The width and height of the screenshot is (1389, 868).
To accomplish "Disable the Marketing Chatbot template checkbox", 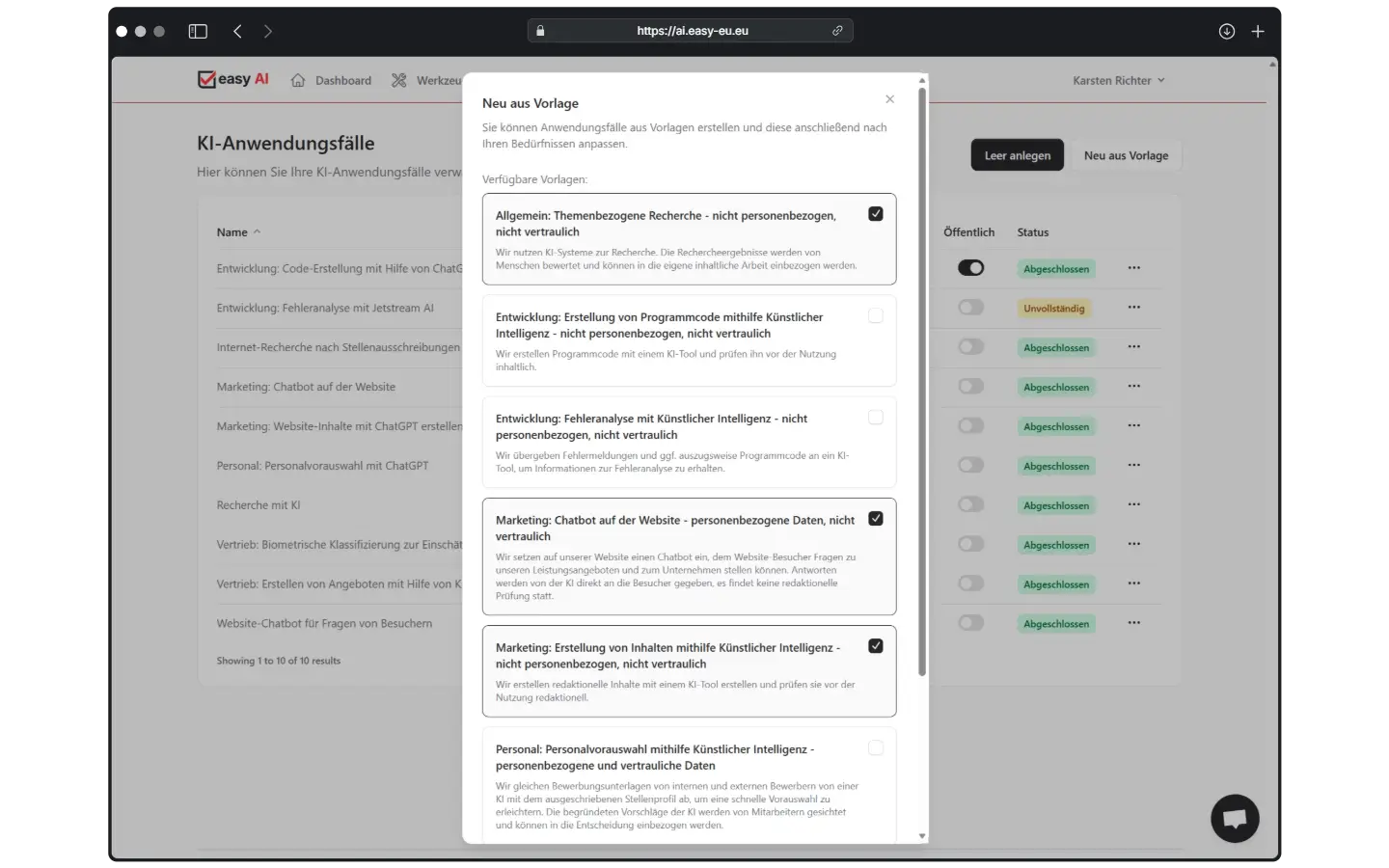I will (876, 518).
